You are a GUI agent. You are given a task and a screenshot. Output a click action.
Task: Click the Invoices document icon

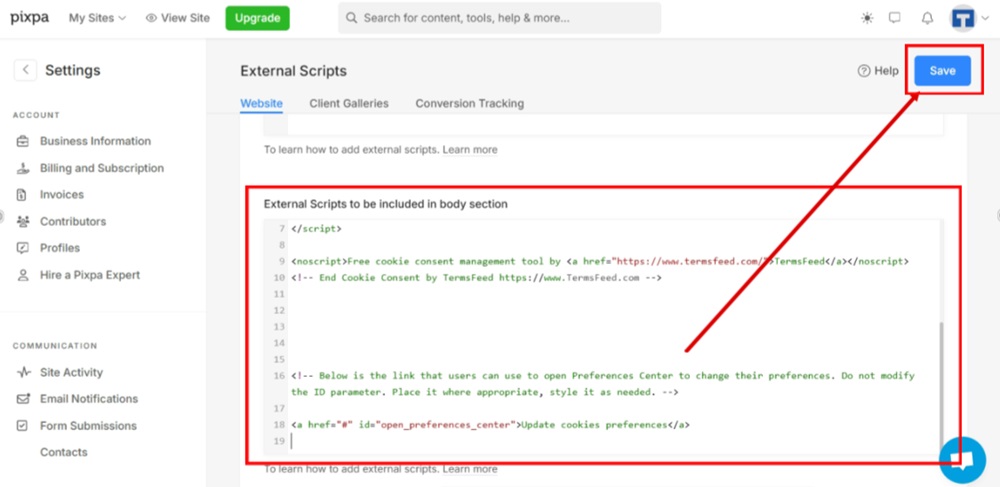pos(23,195)
